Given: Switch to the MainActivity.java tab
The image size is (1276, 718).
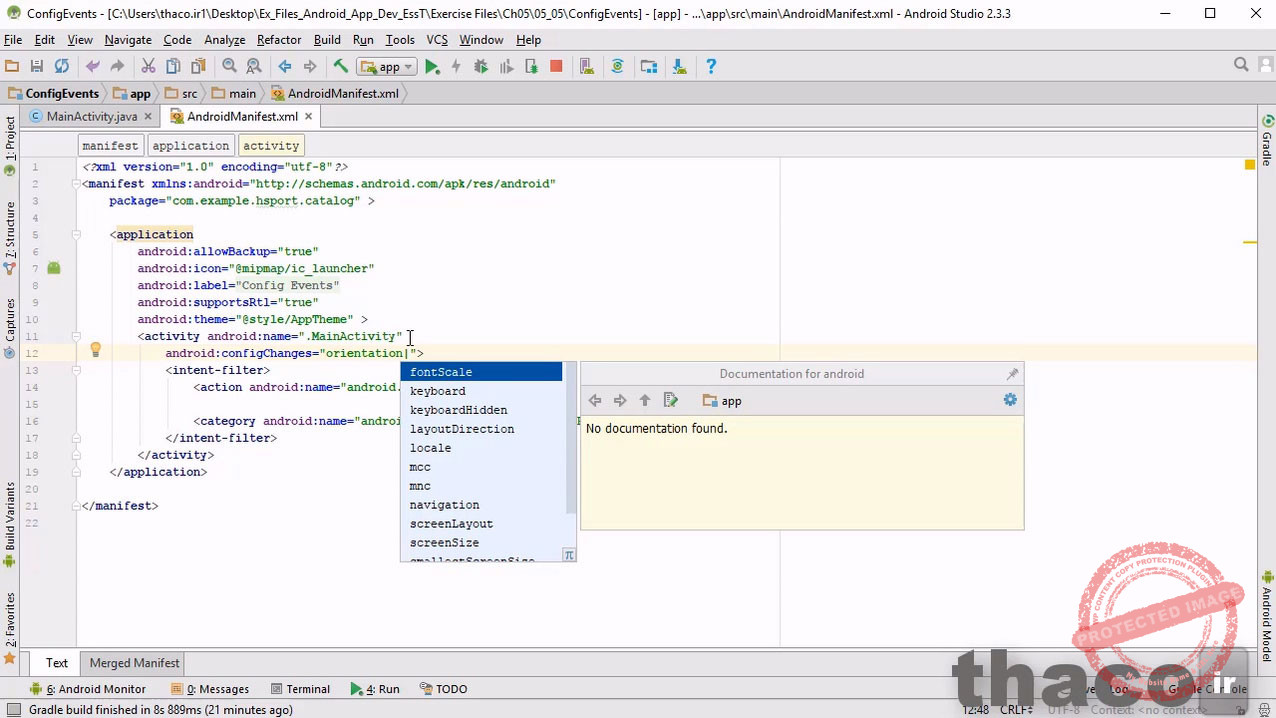Looking at the screenshot, I should [x=91, y=116].
